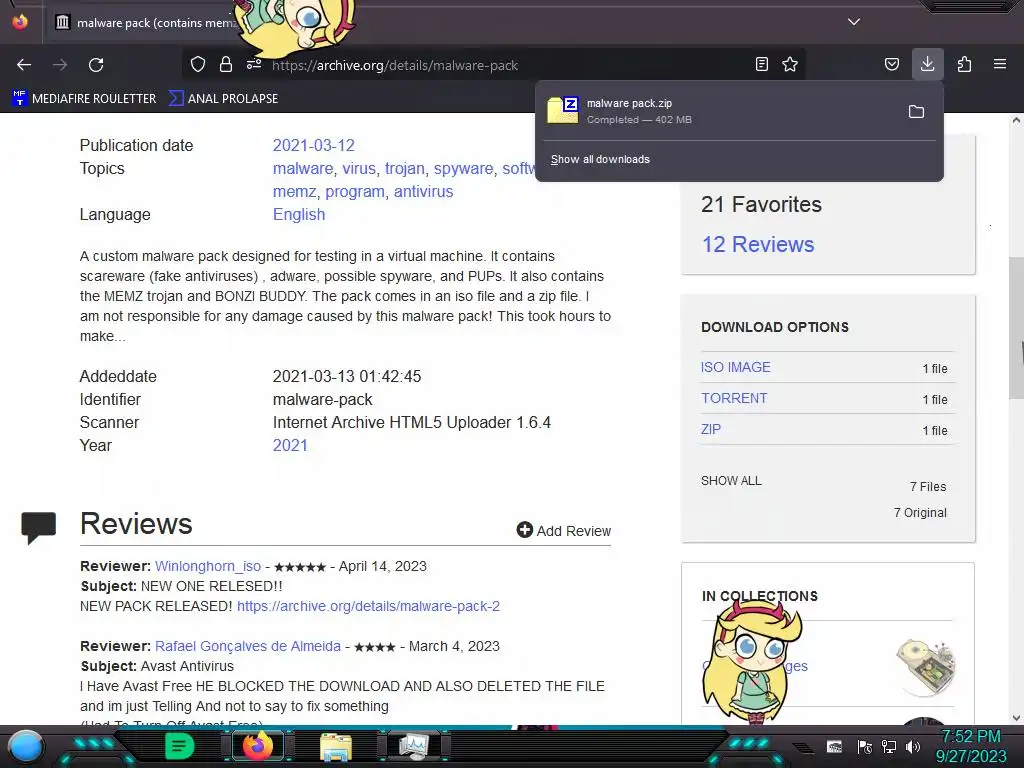Download the ISO IMAGE option

click(x=735, y=367)
